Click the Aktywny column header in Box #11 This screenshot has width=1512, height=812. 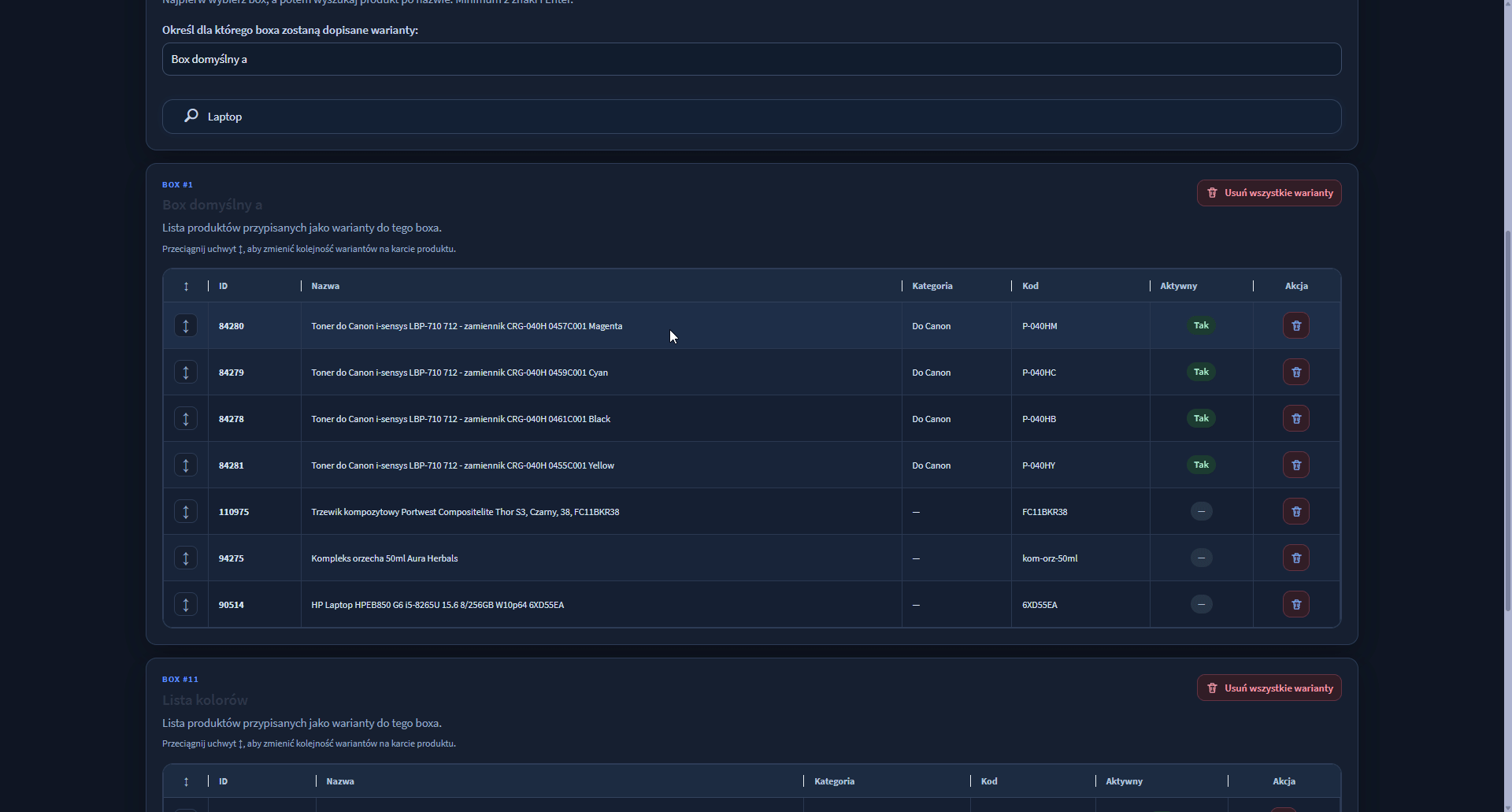coord(1124,781)
